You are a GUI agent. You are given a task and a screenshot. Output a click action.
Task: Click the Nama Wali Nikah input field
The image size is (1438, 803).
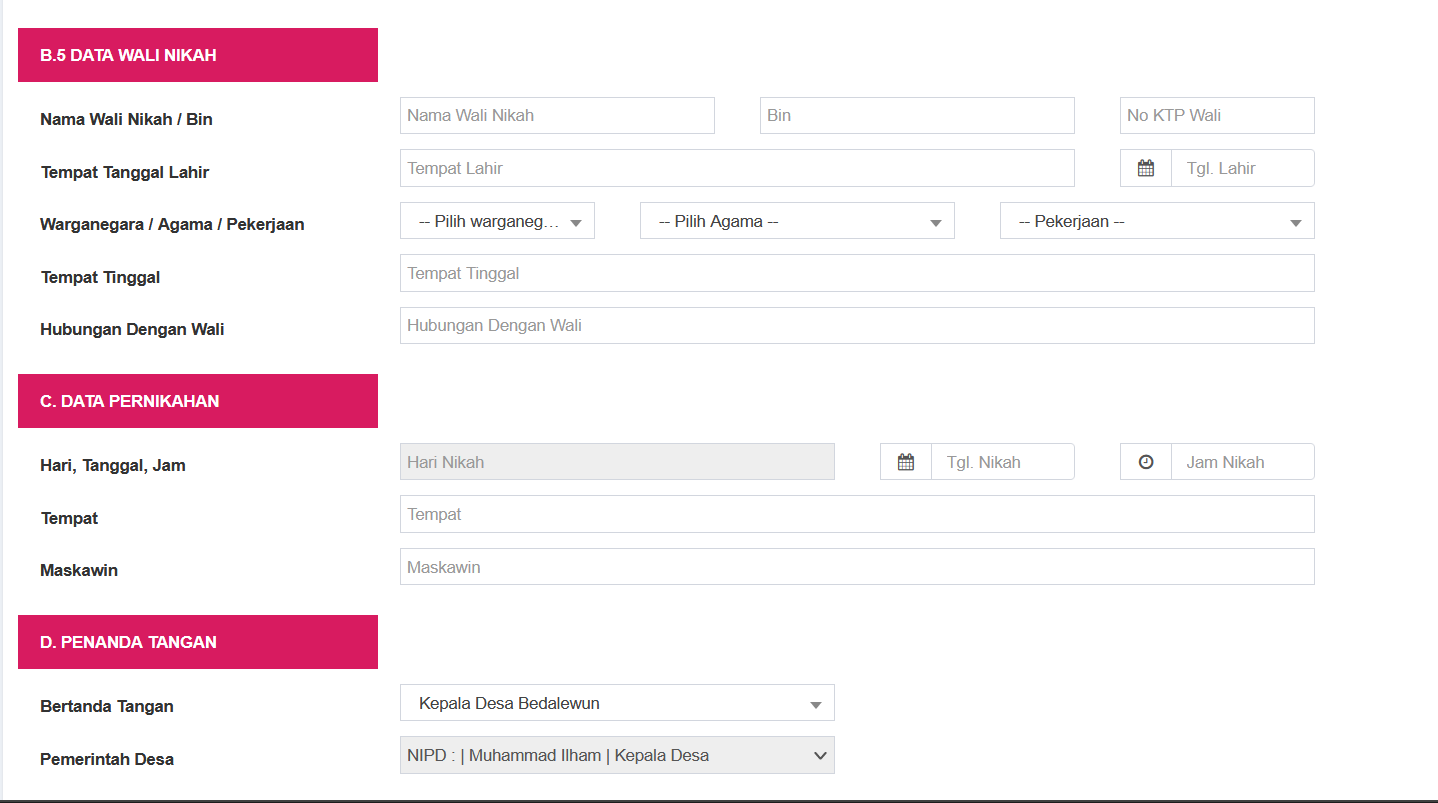557,115
